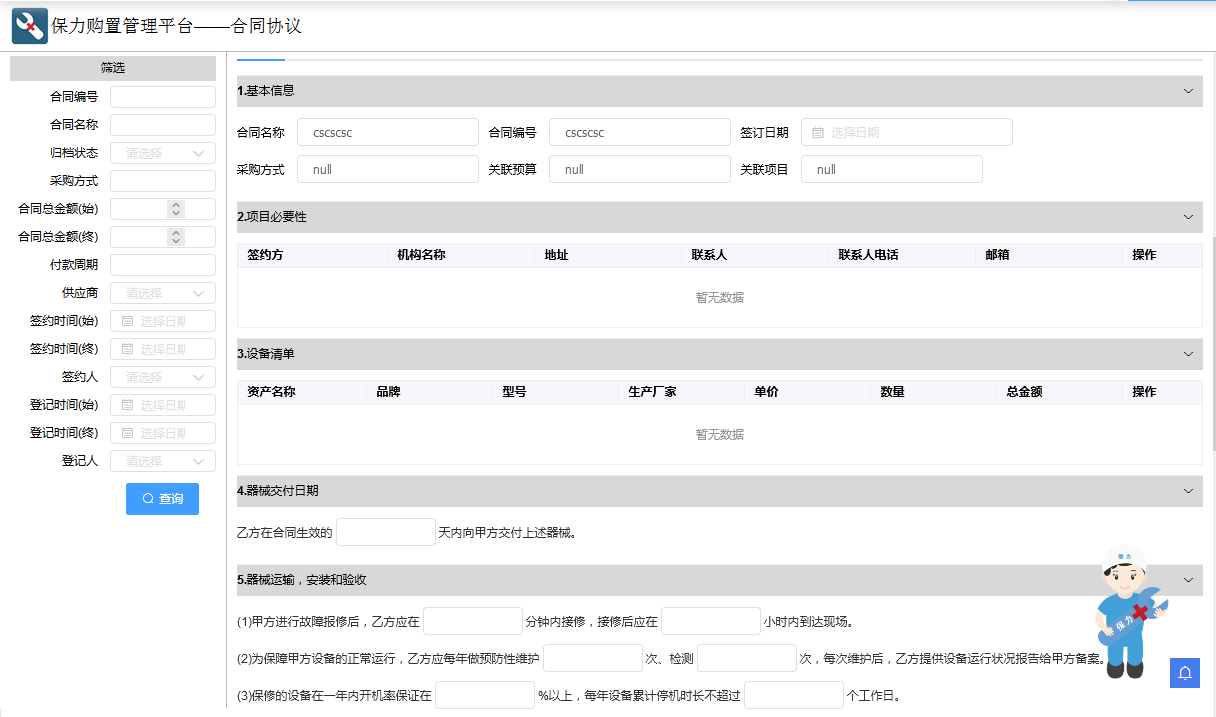Click calendar icon in 签约时间(终) field
This screenshot has width=1216, height=717.
(x=127, y=349)
